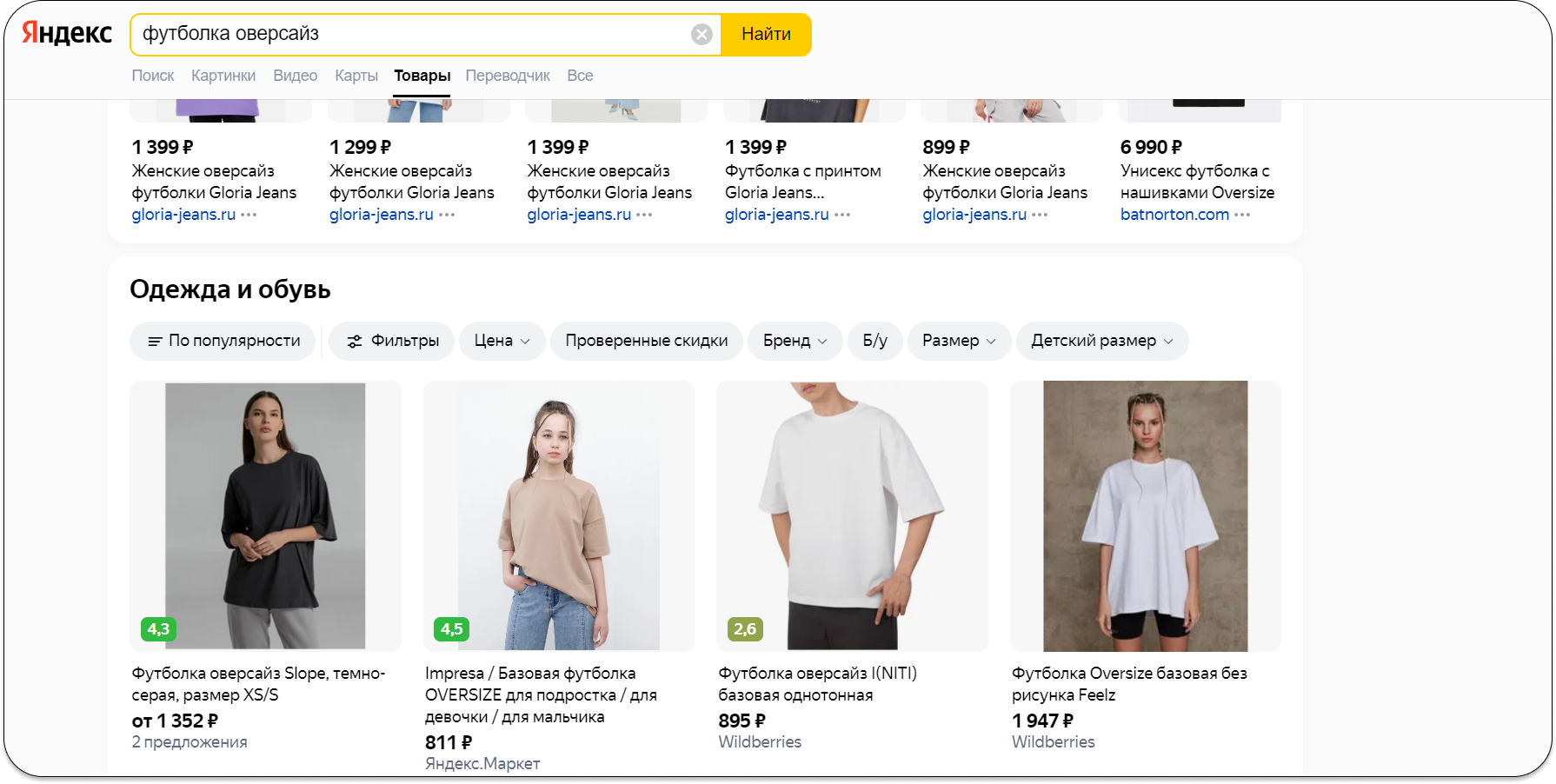Expand the Размер dropdown
This screenshot has width=1556, height=784.
point(959,341)
